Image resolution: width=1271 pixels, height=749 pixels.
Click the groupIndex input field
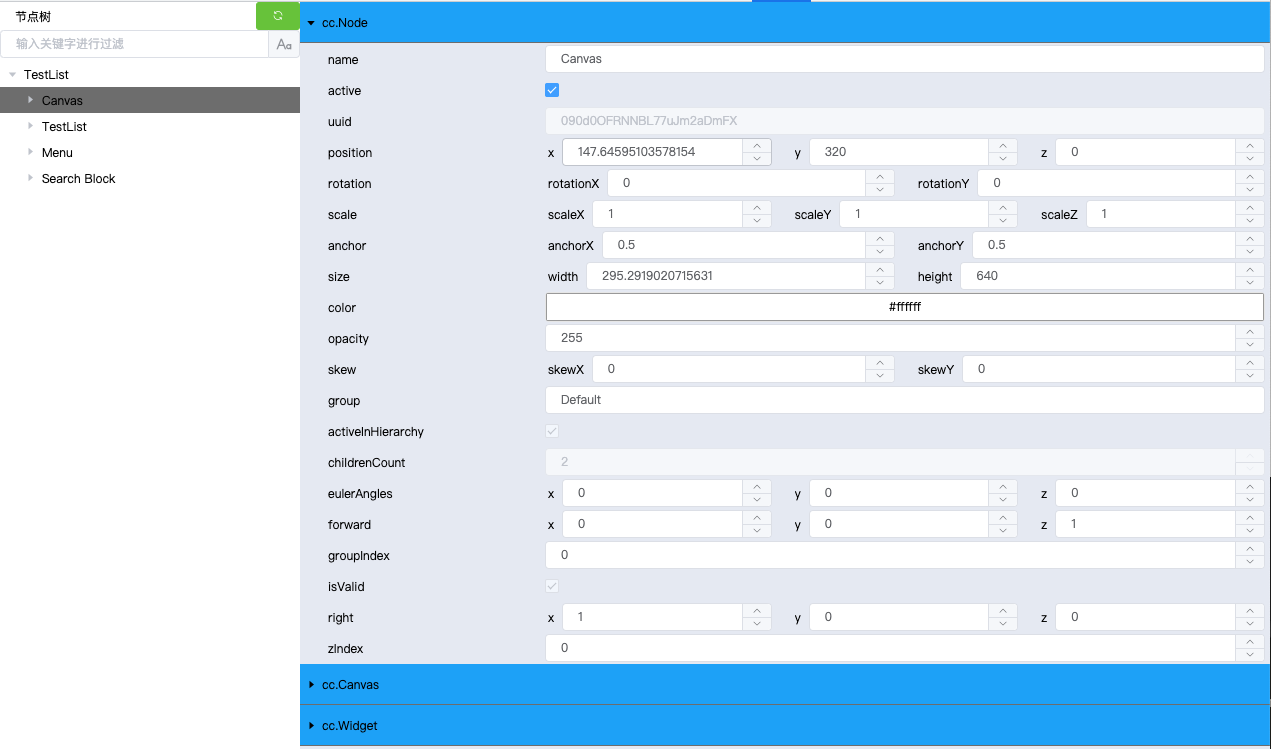(x=891, y=555)
